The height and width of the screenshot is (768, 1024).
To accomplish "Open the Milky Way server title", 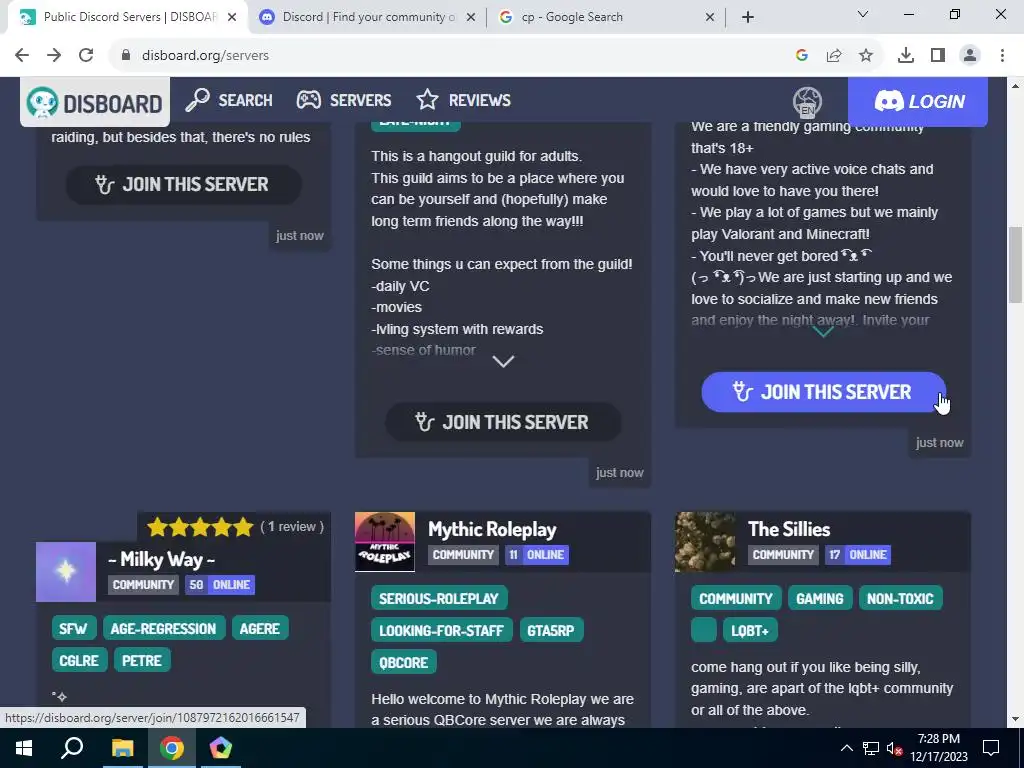I will (161, 559).
